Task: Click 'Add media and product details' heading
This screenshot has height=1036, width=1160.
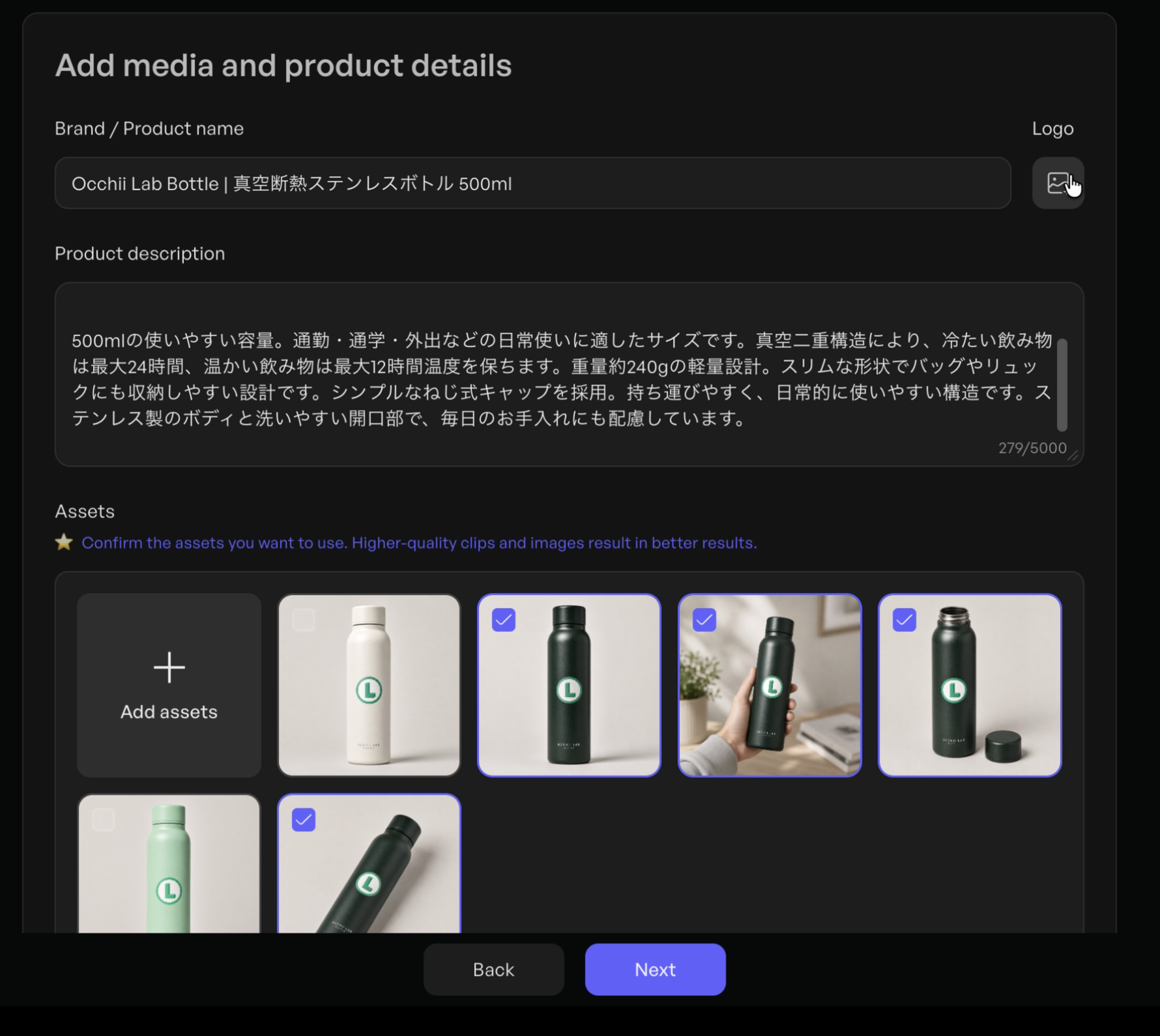Action: [283, 65]
